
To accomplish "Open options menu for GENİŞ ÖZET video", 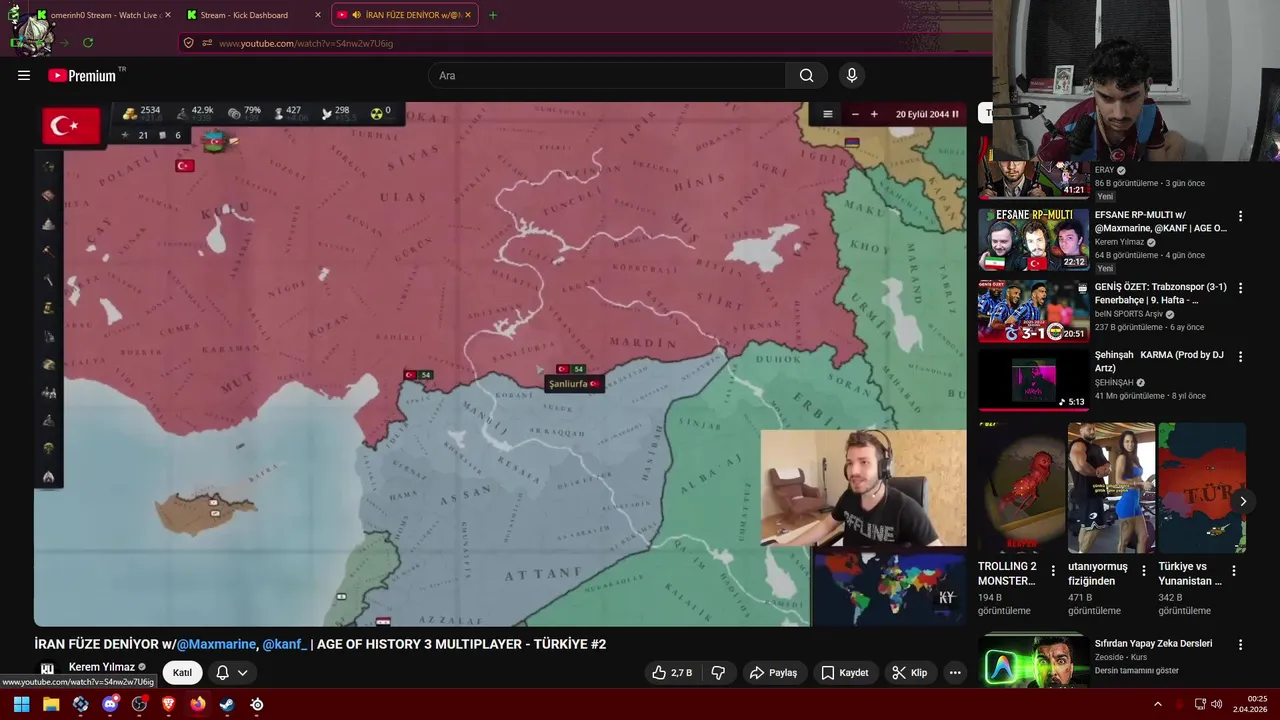I will [1240, 288].
